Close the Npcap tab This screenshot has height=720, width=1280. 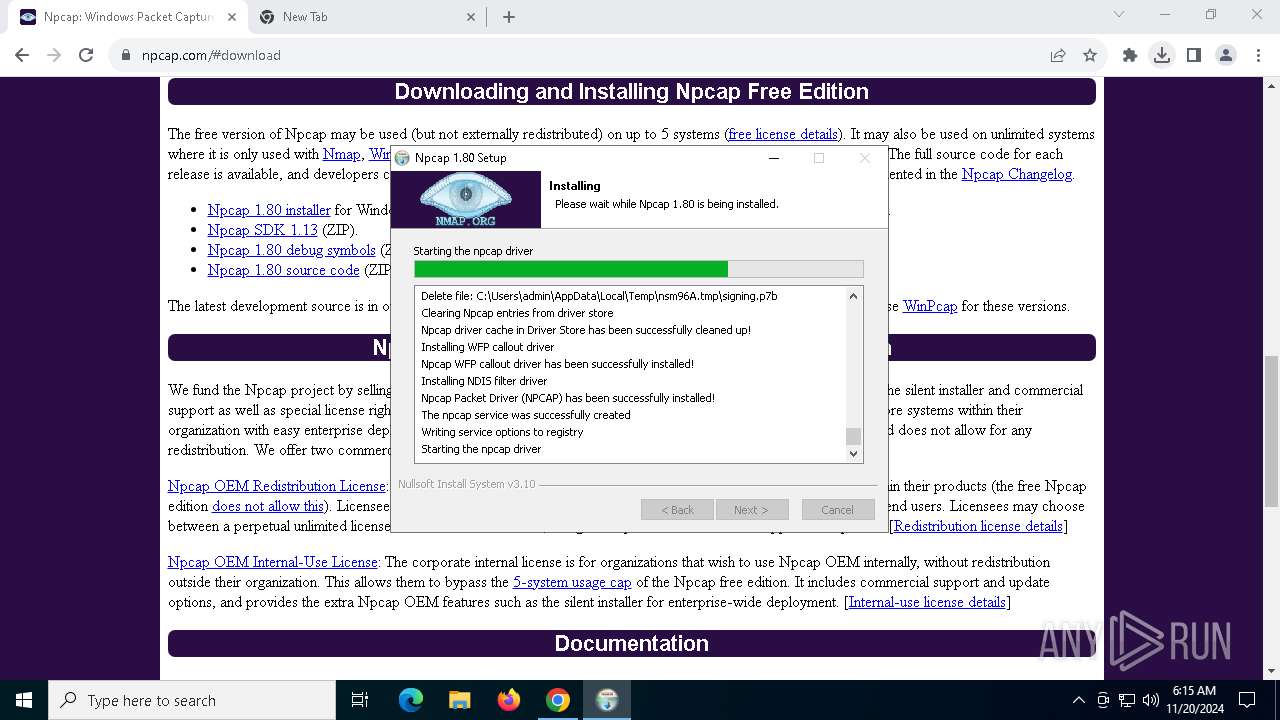232,17
